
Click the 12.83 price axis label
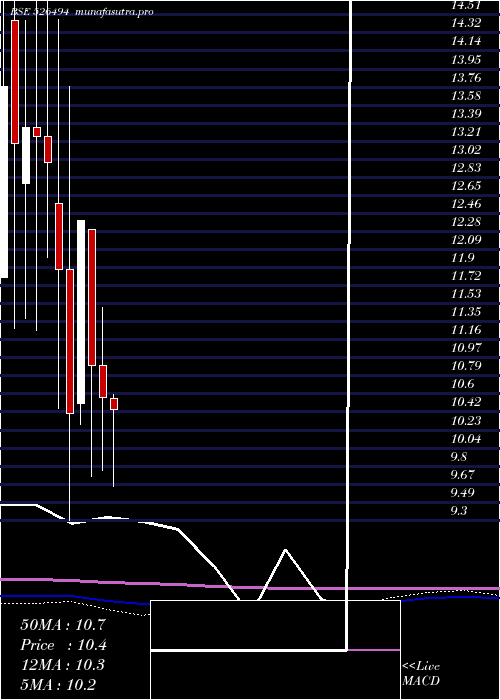coord(466,167)
